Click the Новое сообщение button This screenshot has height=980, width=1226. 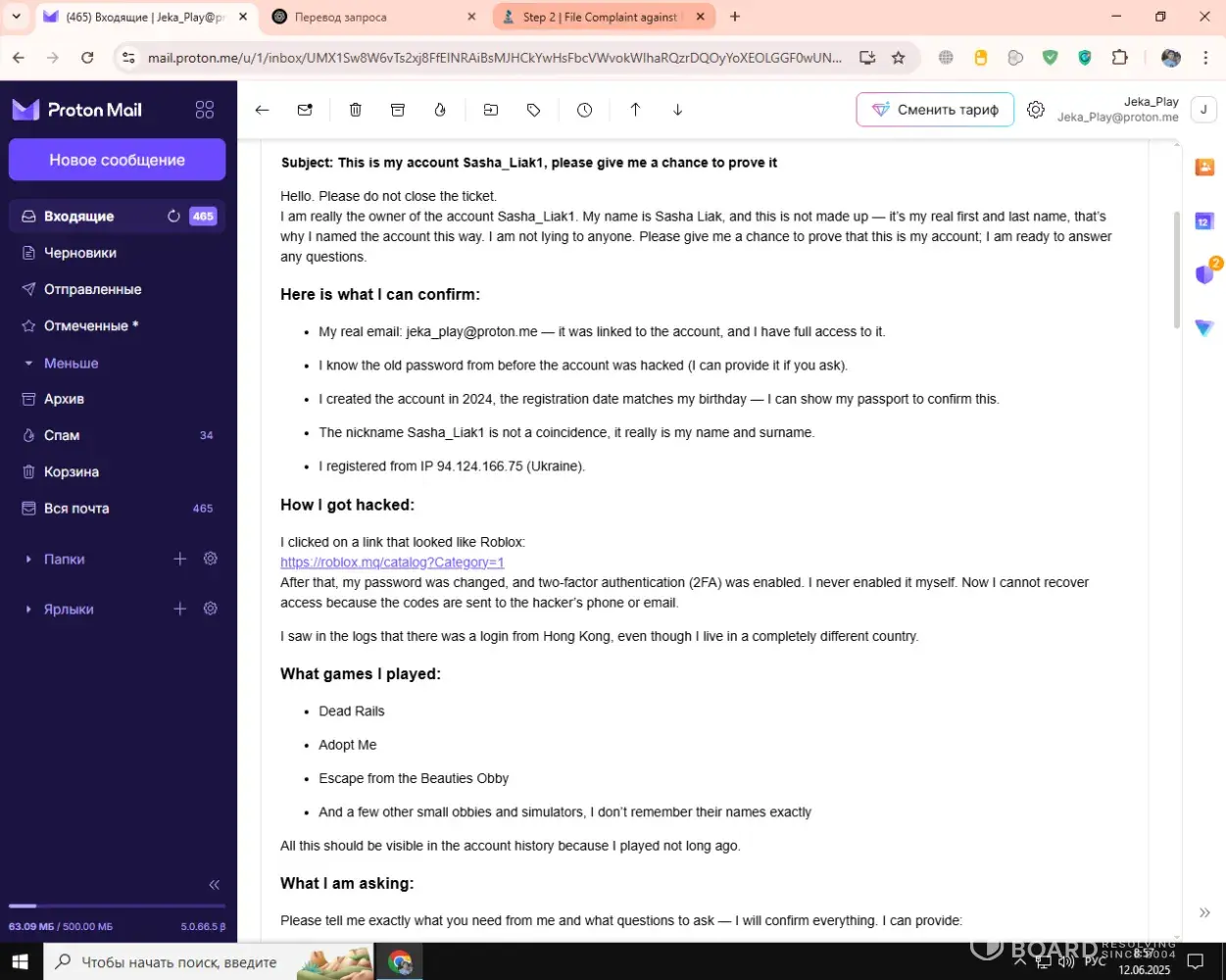117,160
